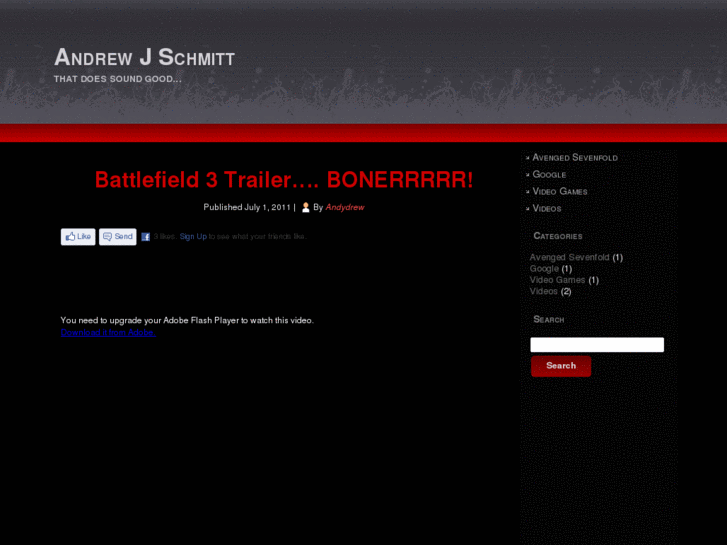This screenshot has height=545, width=727.
Task: Click the Facebook Send button
Action: pyautogui.click(x=118, y=237)
